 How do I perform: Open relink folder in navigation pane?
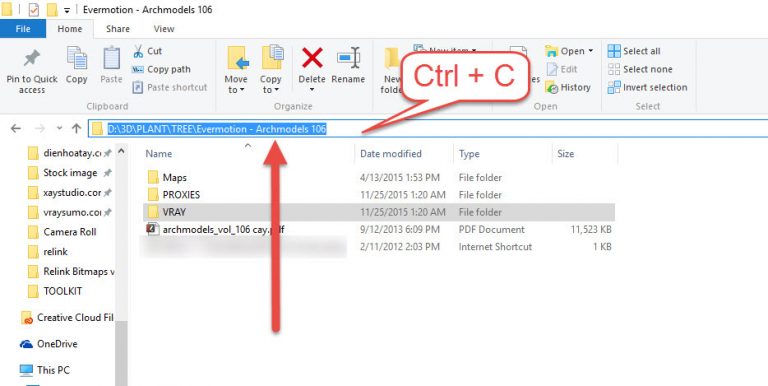(48, 252)
